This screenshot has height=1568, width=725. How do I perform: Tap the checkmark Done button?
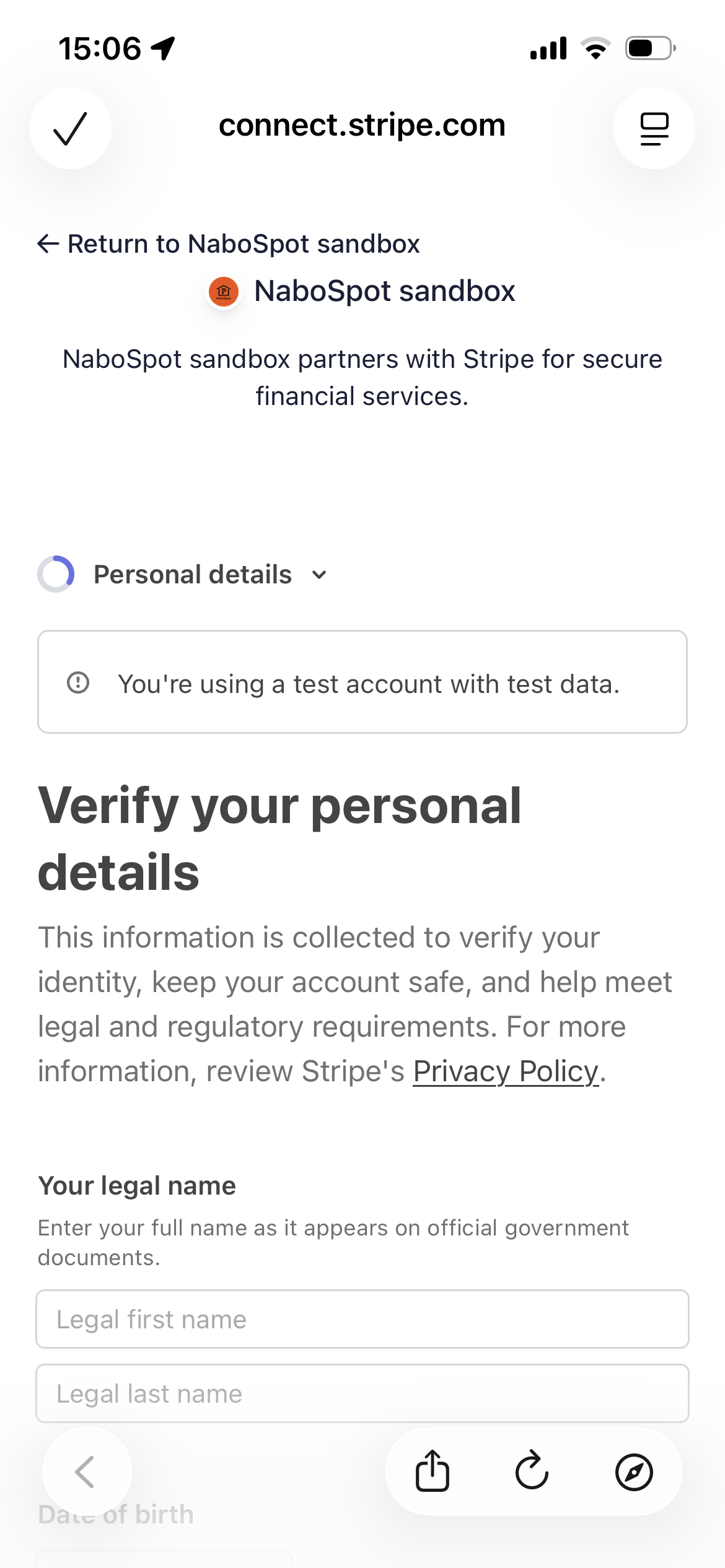[71, 128]
